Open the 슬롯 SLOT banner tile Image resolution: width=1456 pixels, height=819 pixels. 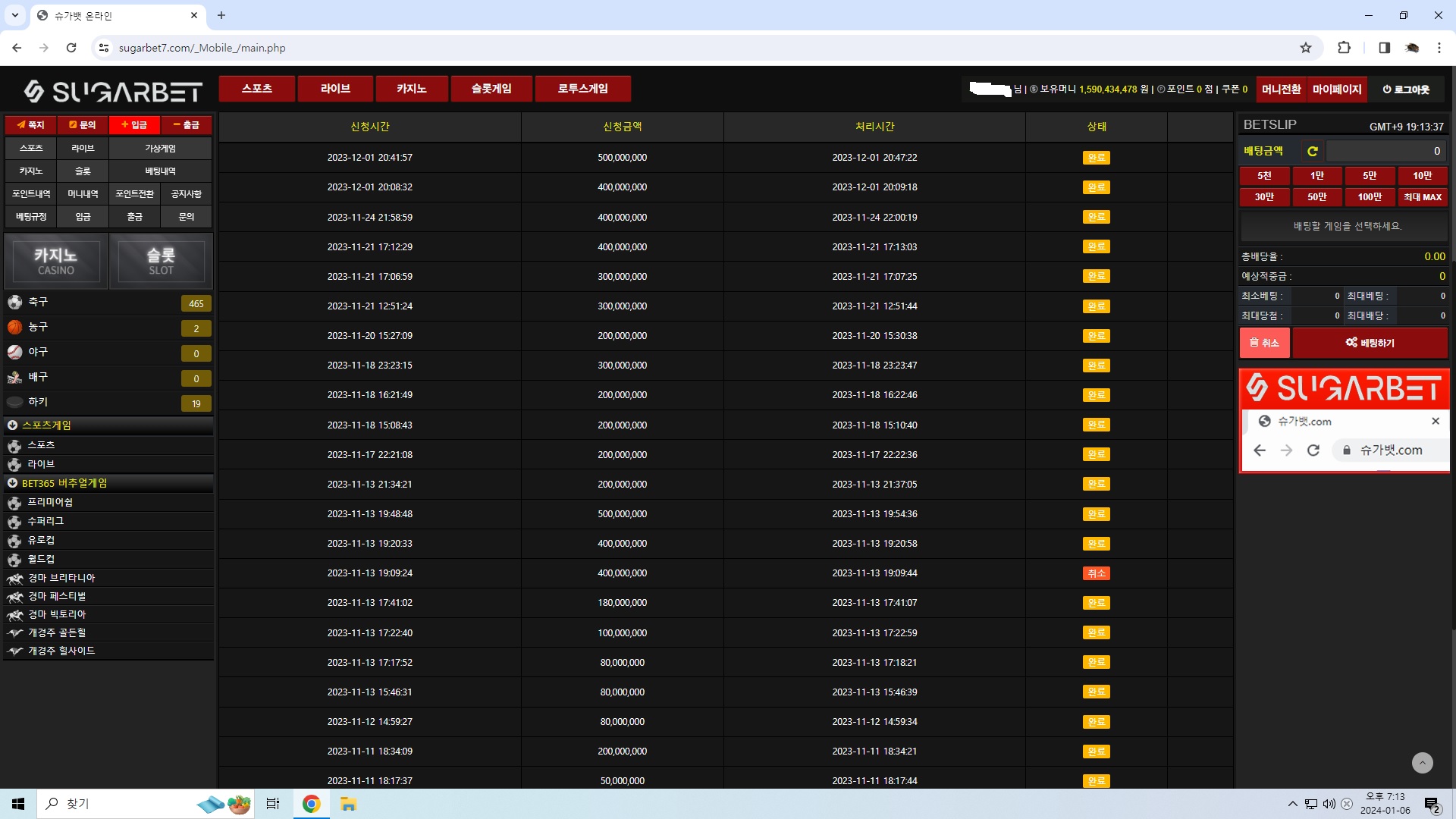pos(161,260)
